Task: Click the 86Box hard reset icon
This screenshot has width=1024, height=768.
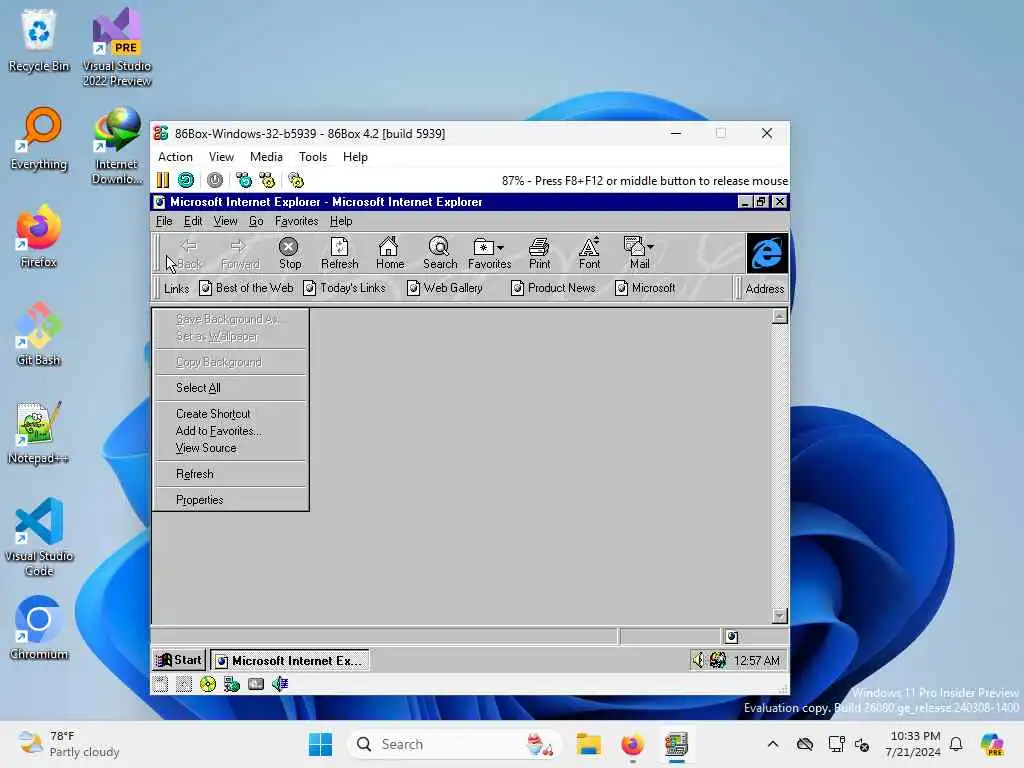Action: (186, 180)
